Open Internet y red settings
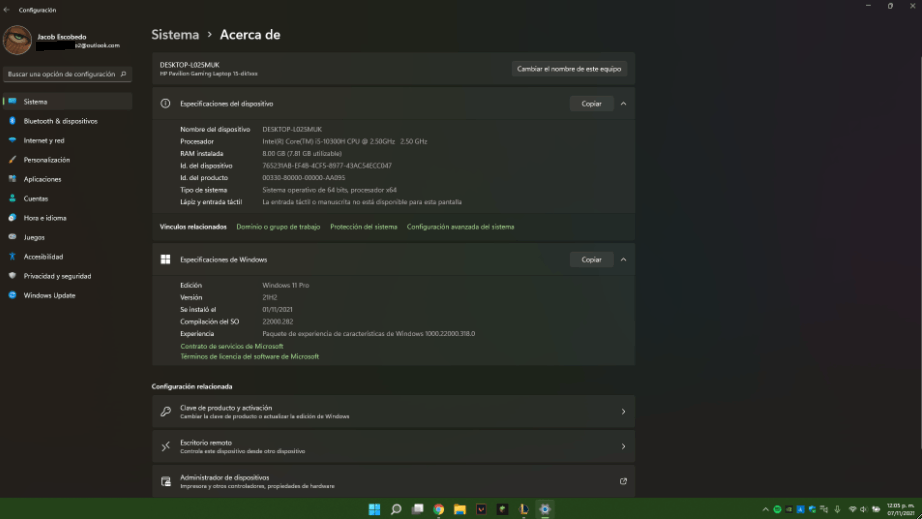 (x=68, y=140)
